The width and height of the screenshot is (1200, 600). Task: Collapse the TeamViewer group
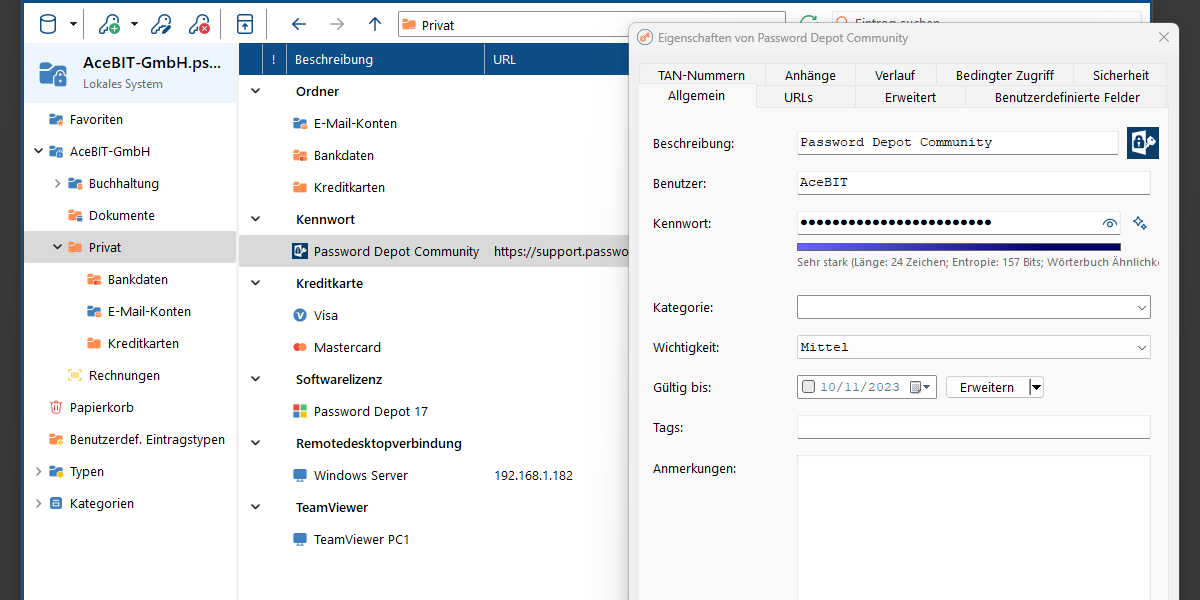[x=255, y=507]
